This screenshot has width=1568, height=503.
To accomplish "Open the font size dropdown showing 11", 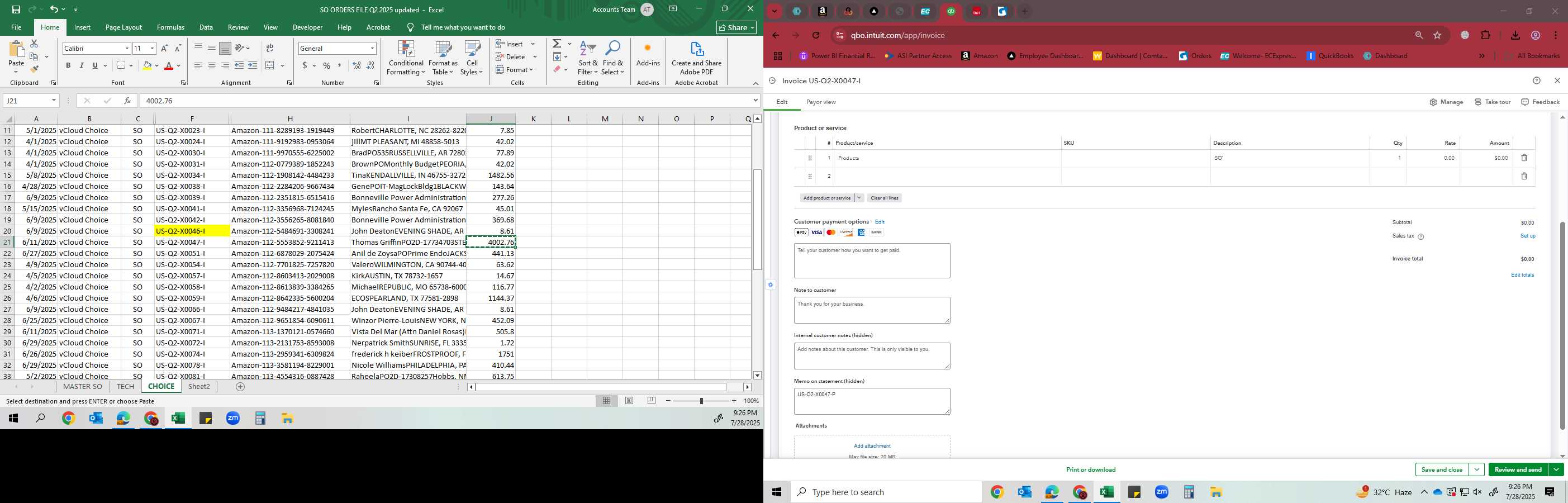I will tap(152, 48).
